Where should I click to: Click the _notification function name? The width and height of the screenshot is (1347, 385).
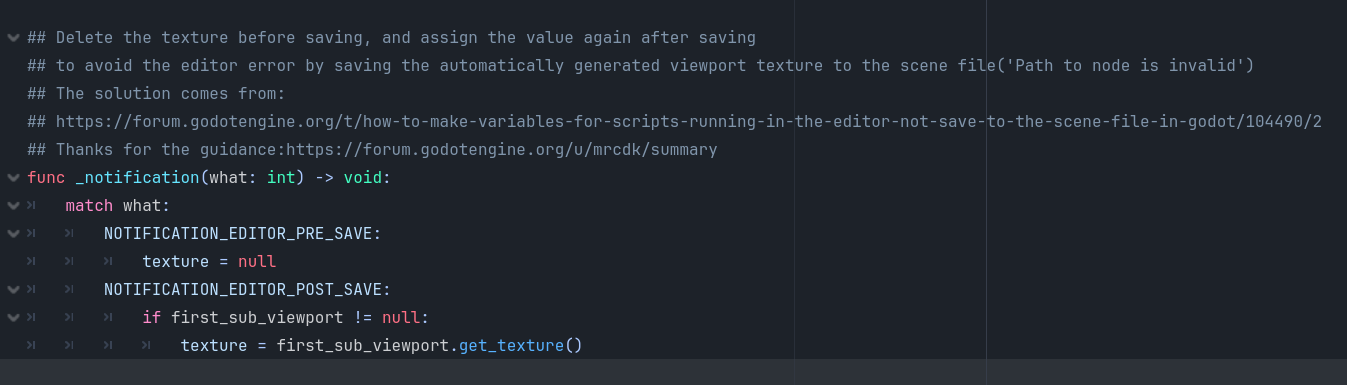pyautogui.click(x=137, y=178)
